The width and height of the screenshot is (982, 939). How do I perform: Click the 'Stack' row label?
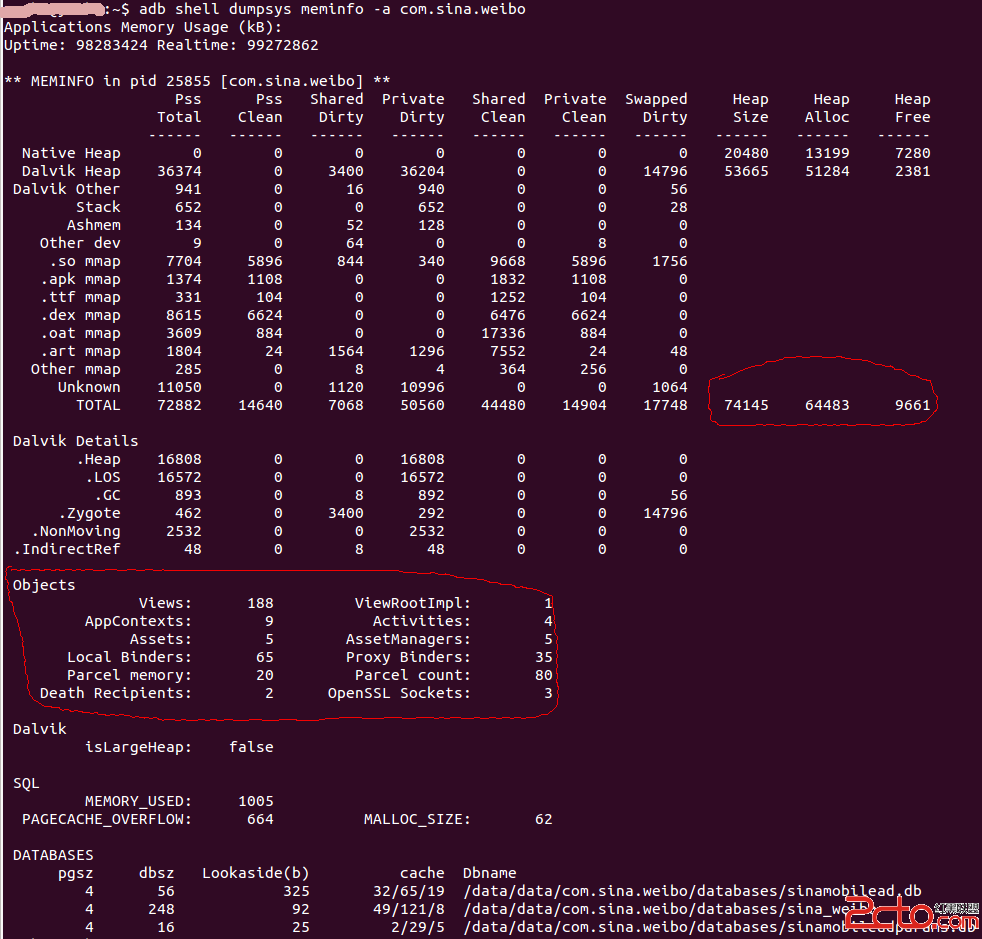[98, 207]
